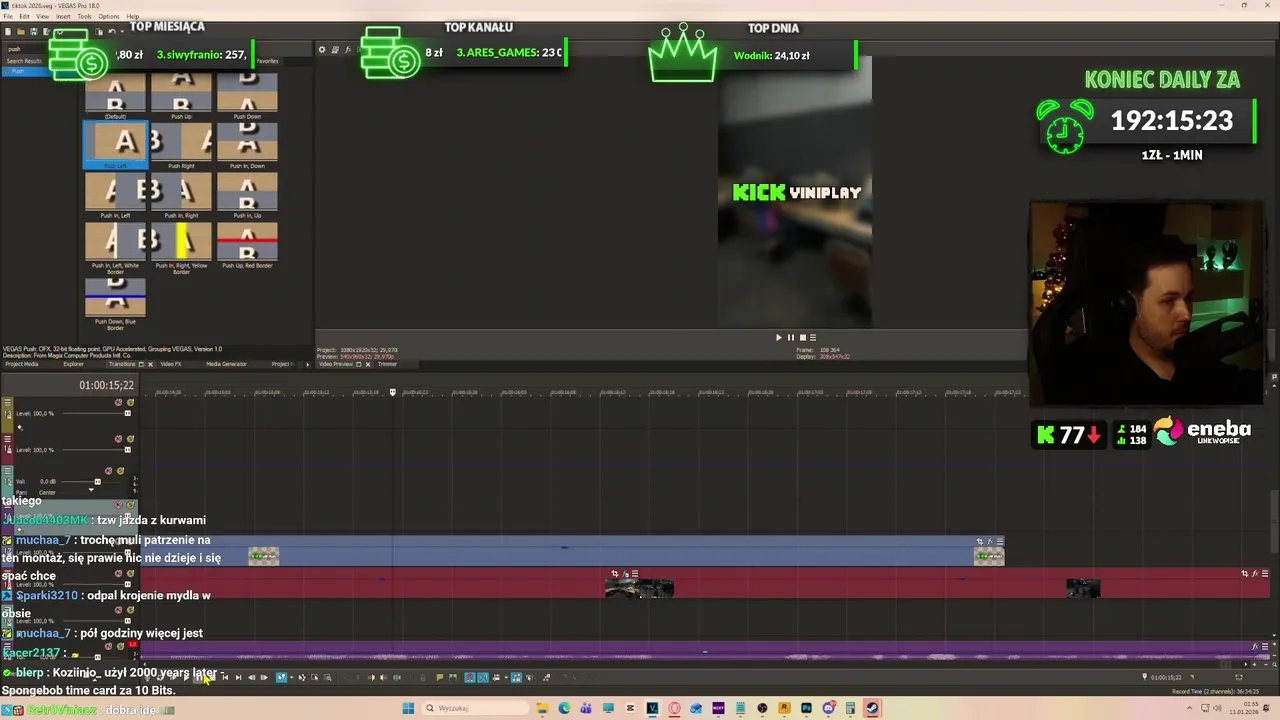The image size is (1280, 720).
Task: Mute the teal audio track with Vol
Action: tap(108, 471)
